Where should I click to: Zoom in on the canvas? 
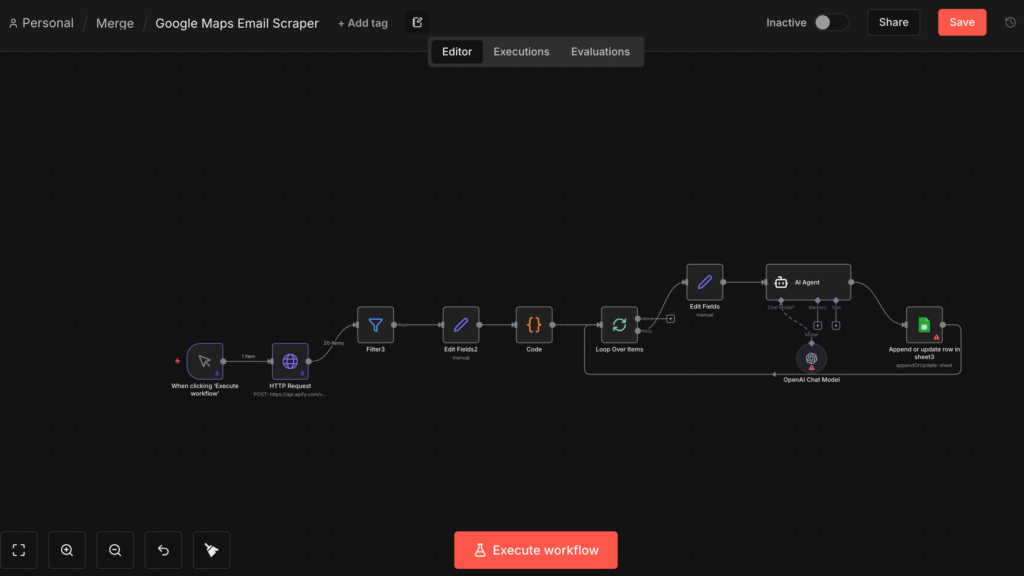[x=67, y=550]
